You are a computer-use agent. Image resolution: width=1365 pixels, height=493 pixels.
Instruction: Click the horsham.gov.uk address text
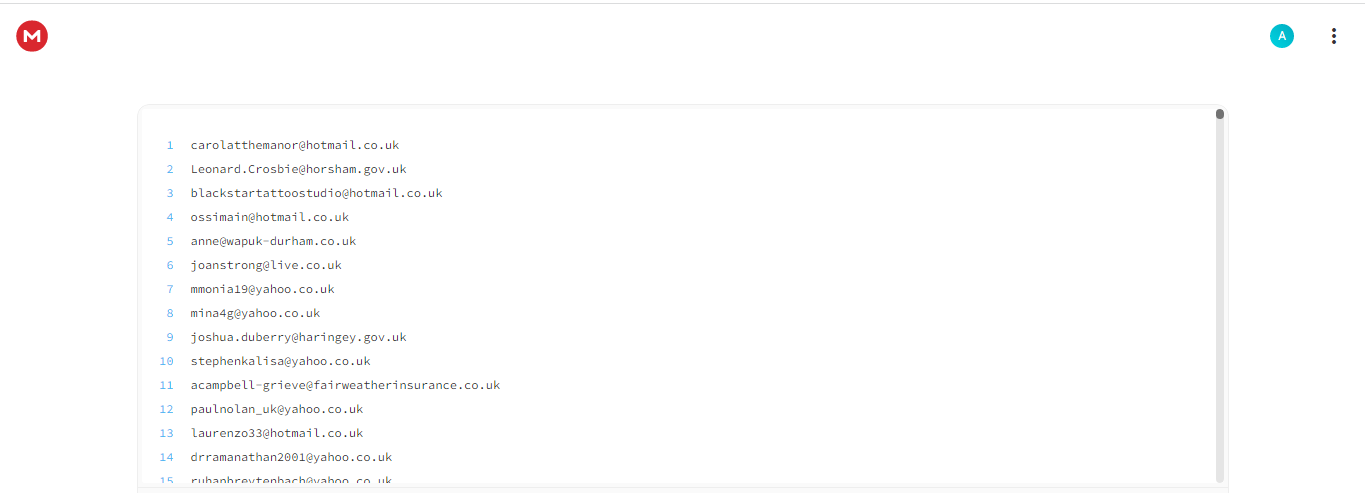[x=298, y=169]
